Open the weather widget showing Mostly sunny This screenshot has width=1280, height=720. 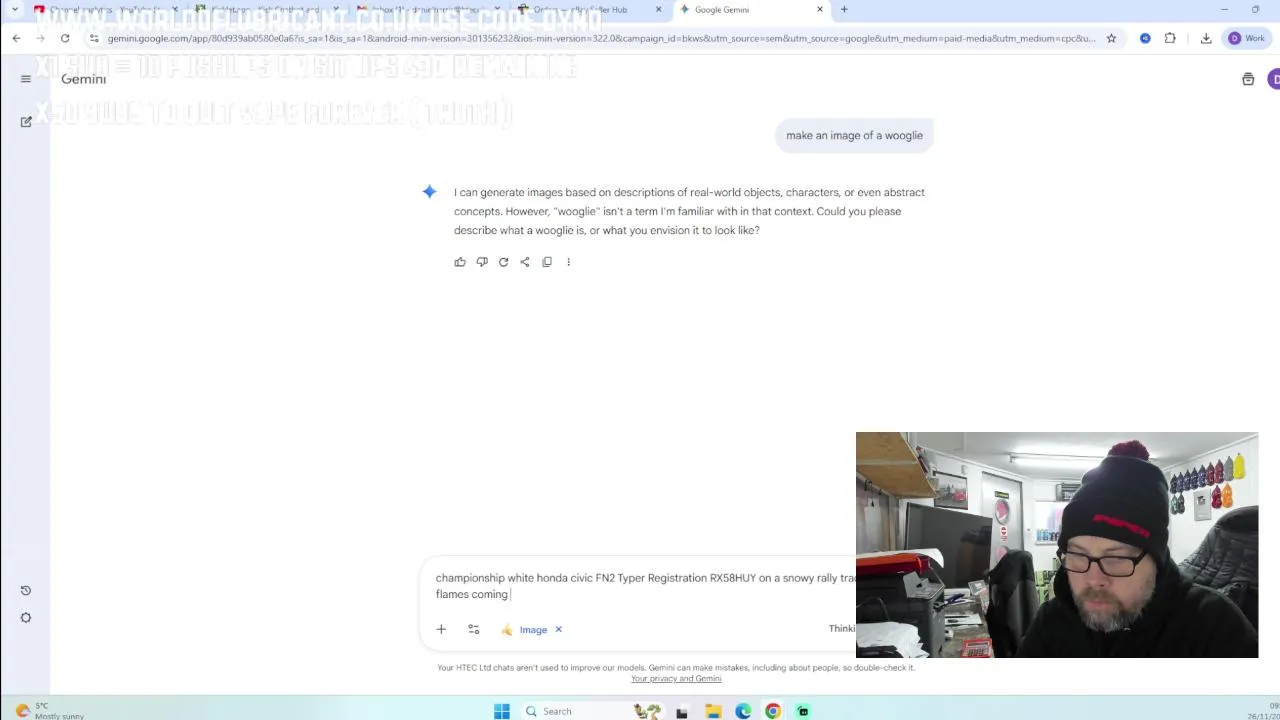coord(50,711)
